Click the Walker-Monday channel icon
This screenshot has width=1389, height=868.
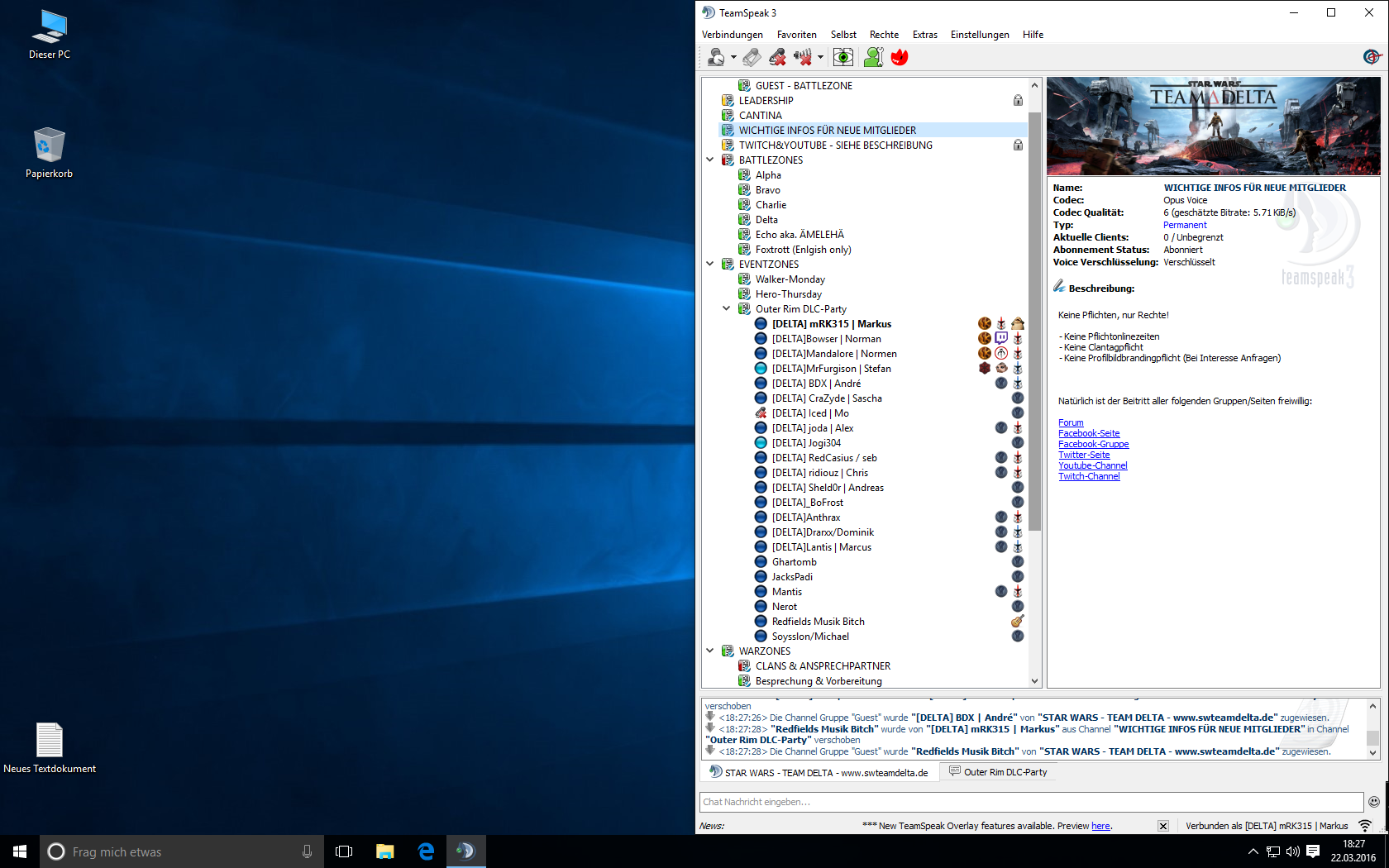coord(744,279)
